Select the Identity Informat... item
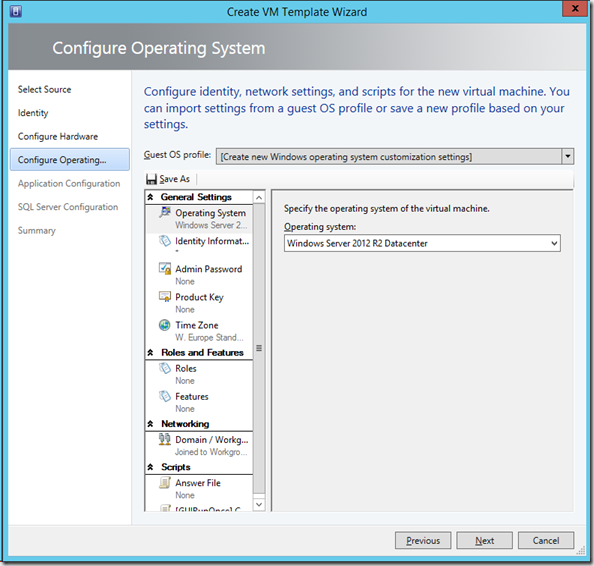 coord(199,247)
